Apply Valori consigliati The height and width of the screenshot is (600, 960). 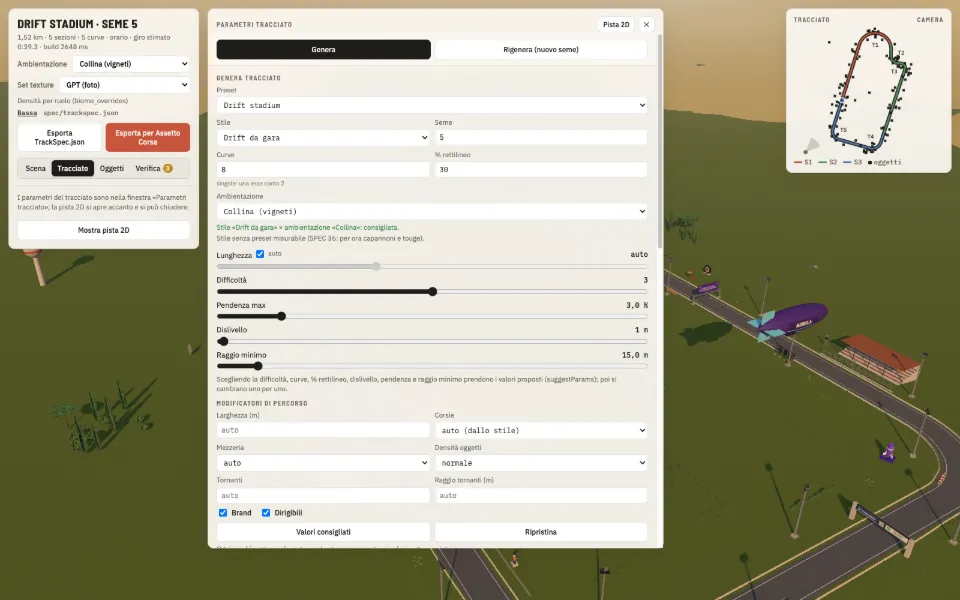pos(323,532)
